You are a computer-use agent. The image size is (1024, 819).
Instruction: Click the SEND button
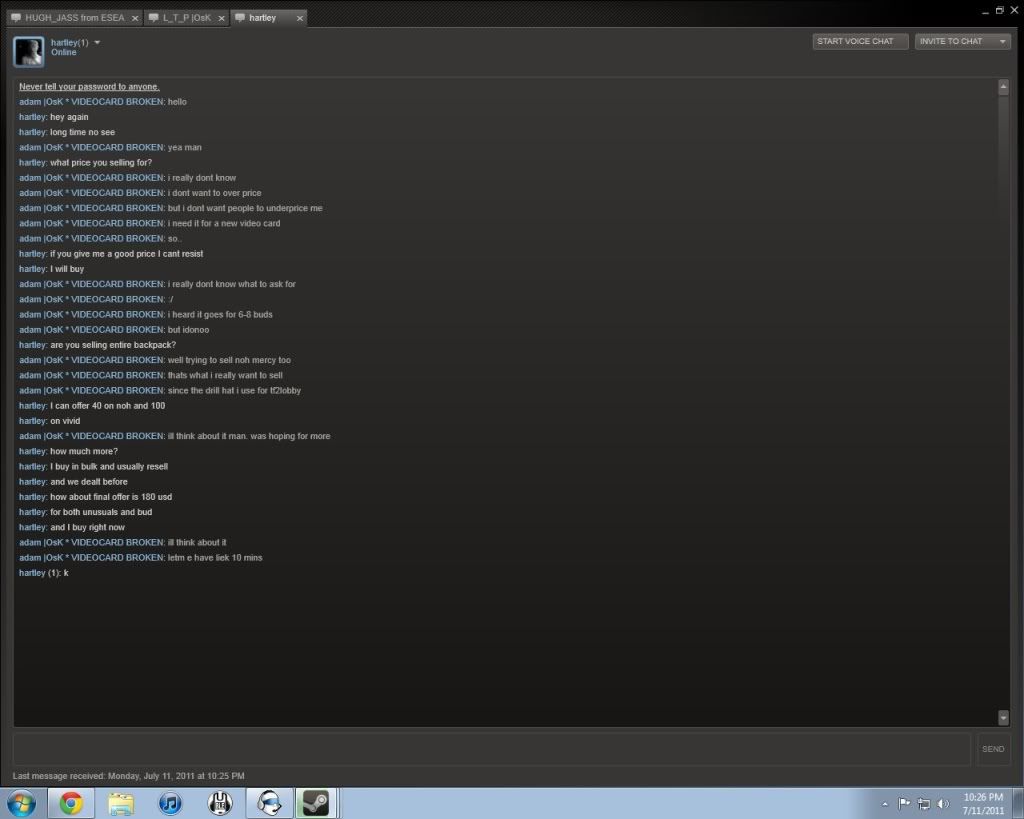(x=993, y=749)
